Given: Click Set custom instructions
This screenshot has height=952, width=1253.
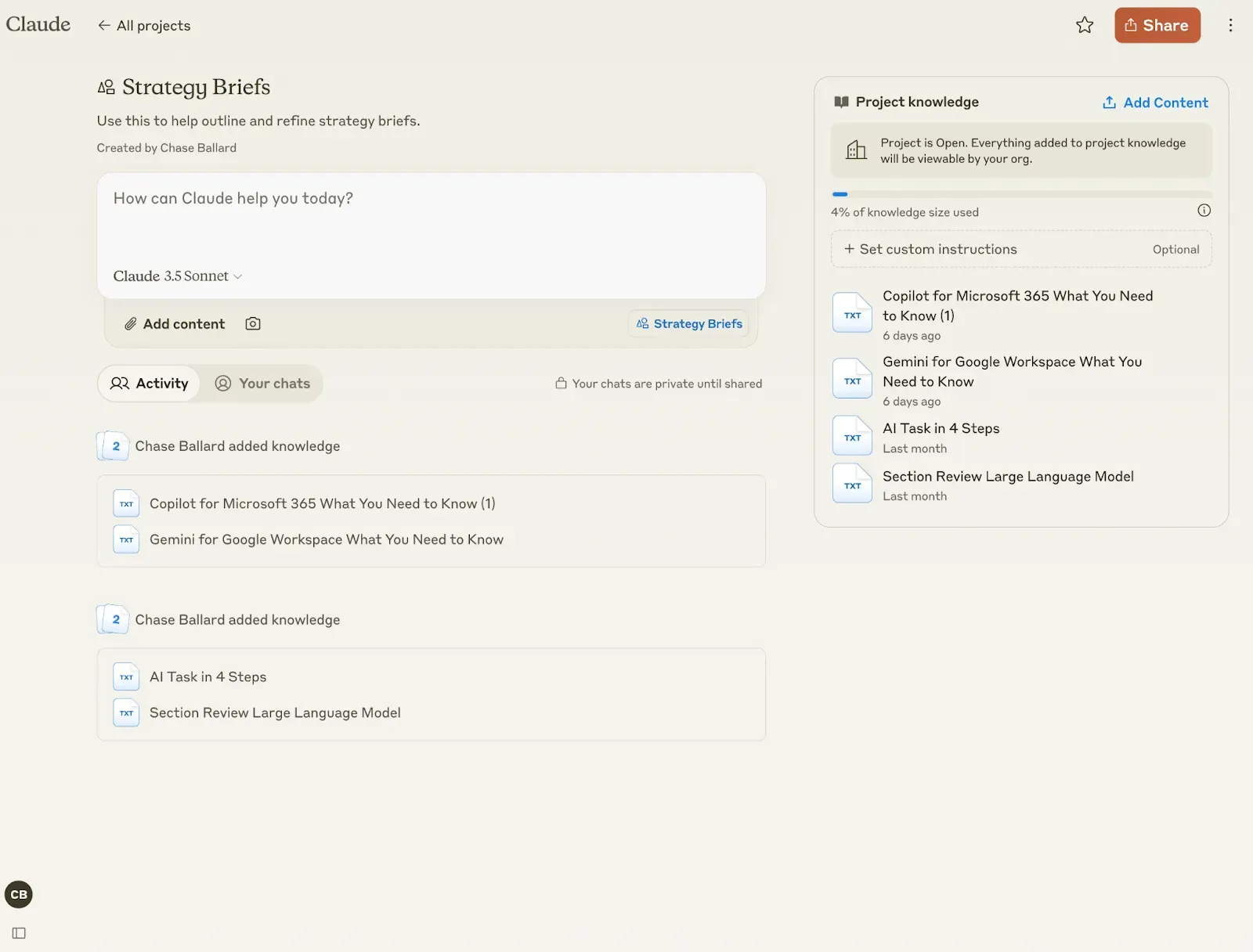Looking at the screenshot, I should click(x=1021, y=249).
